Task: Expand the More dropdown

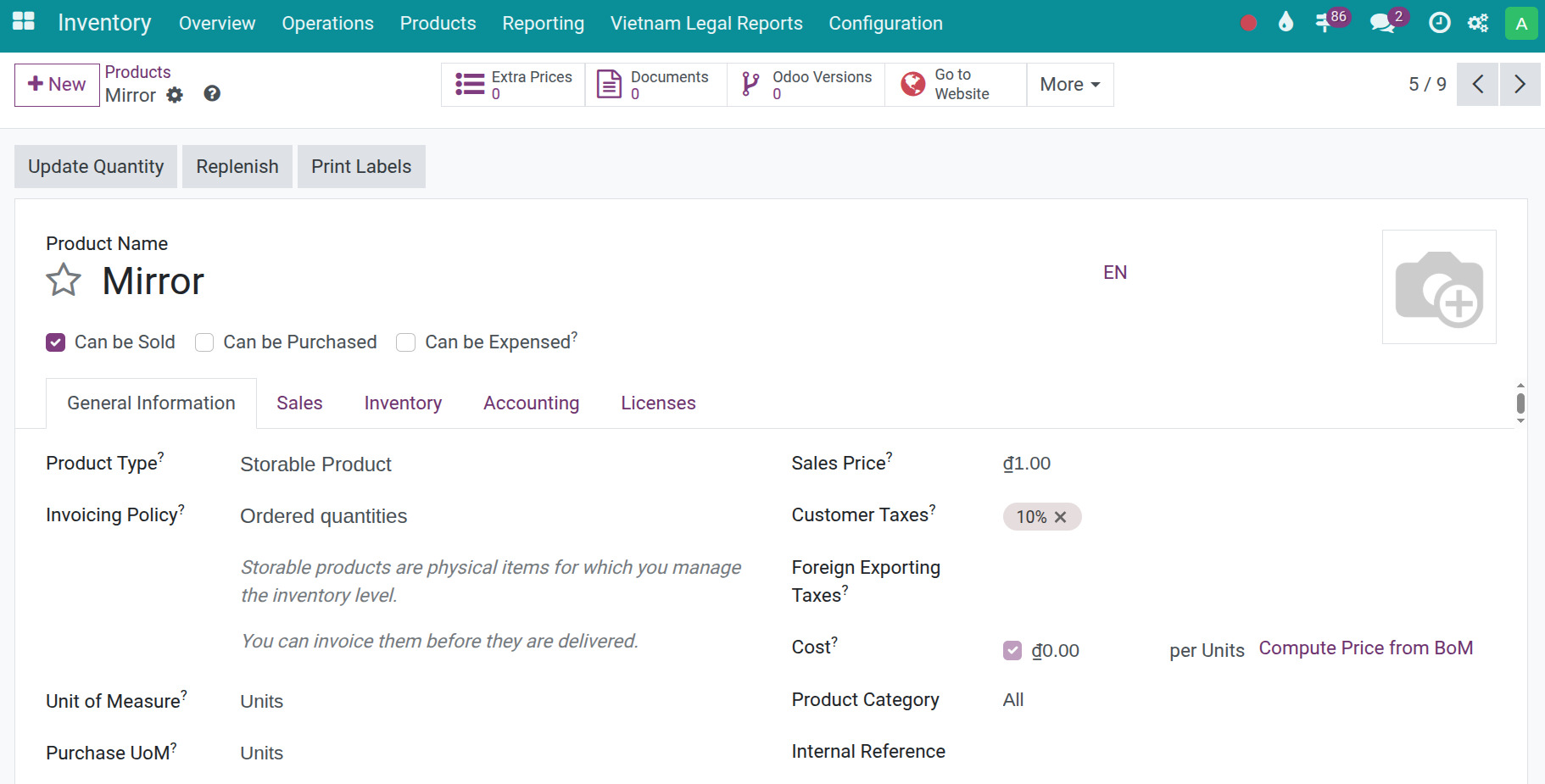Action: point(1070,85)
